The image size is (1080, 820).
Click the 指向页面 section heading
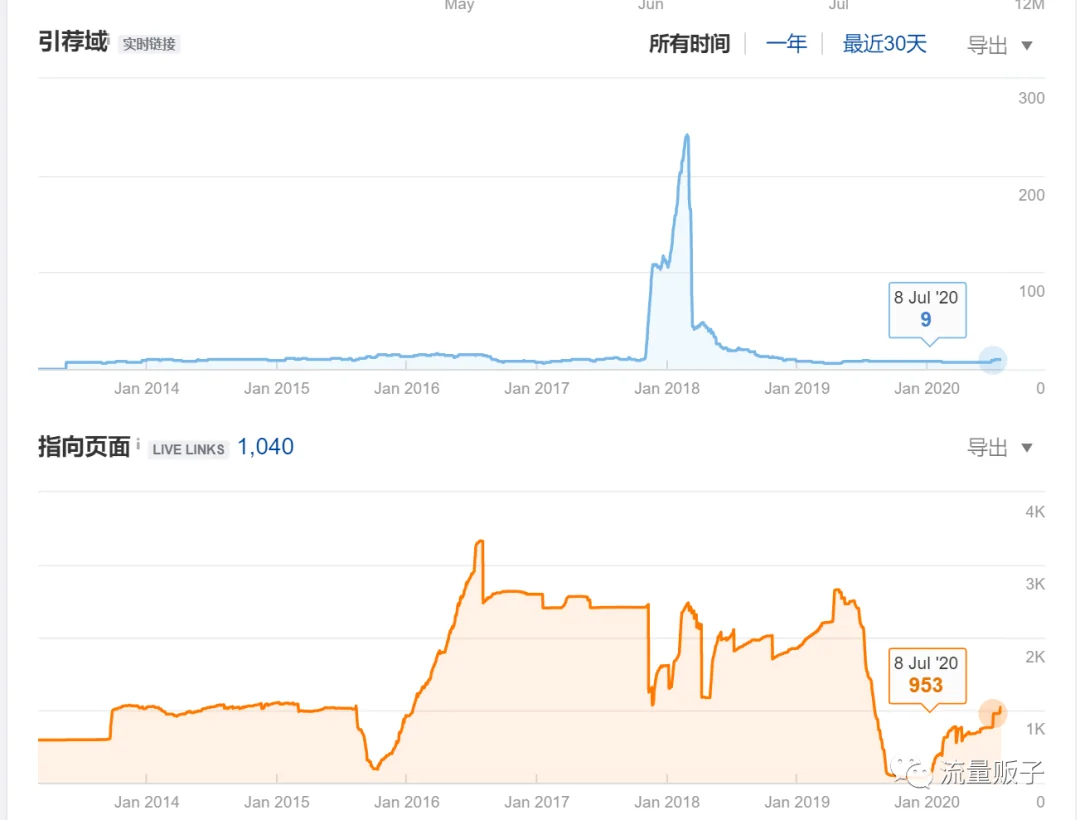coord(84,447)
